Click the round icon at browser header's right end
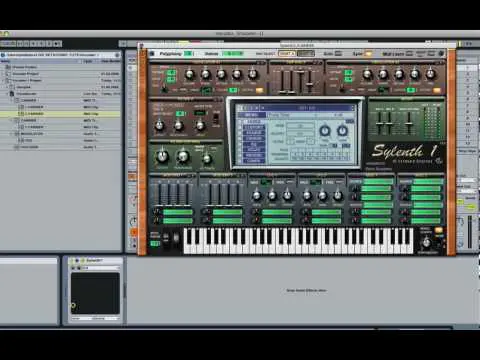 (117, 55)
